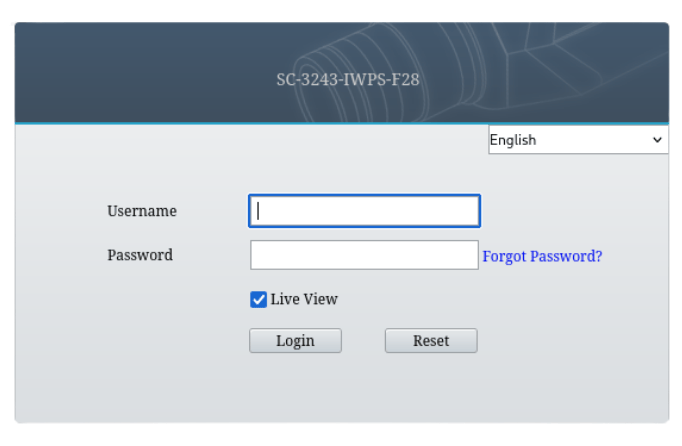Open the Forgot Password? link
The width and height of the screenshot is (682, 446).
tap(542, 256)
